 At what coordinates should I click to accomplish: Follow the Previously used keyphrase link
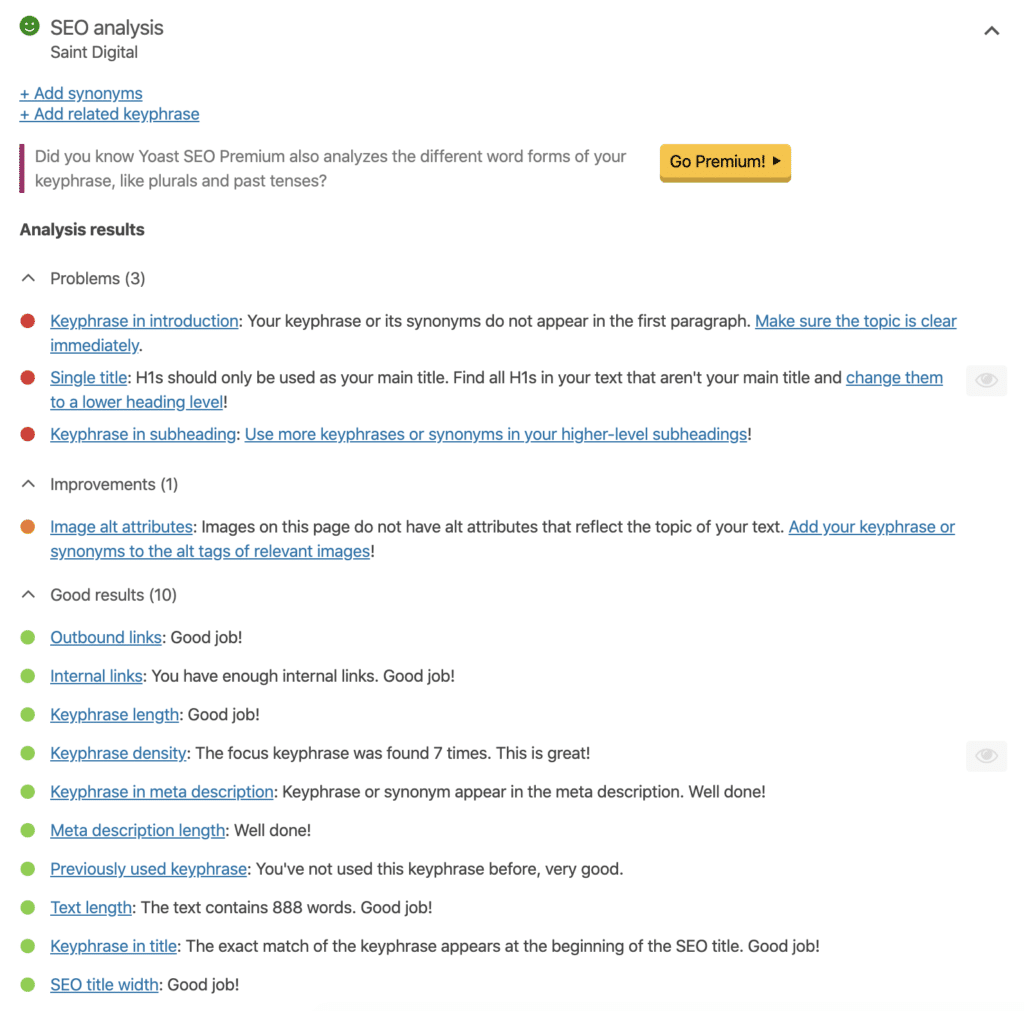click(148, 869)
